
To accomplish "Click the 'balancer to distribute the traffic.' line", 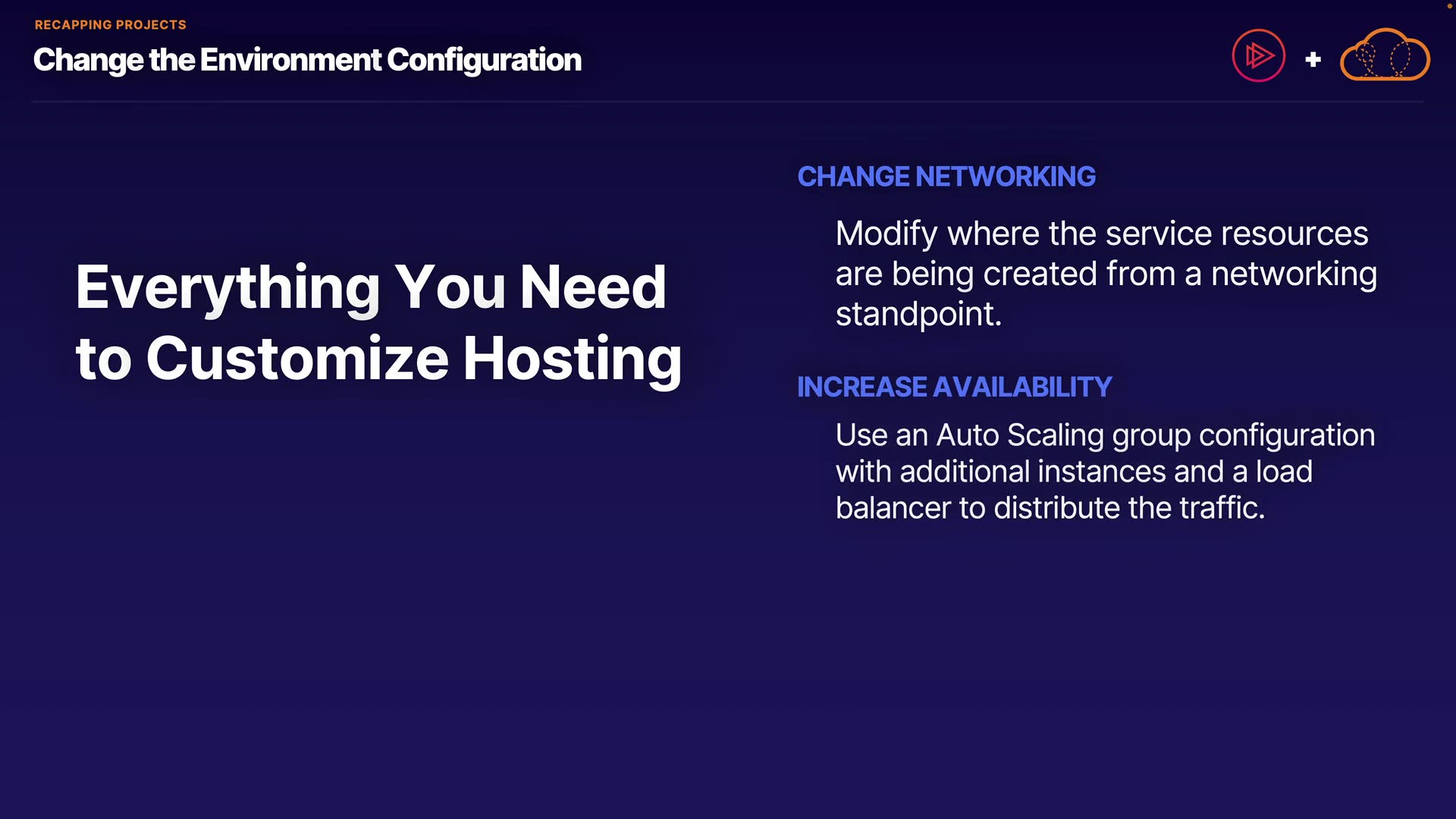I will tap(1050, 508).
